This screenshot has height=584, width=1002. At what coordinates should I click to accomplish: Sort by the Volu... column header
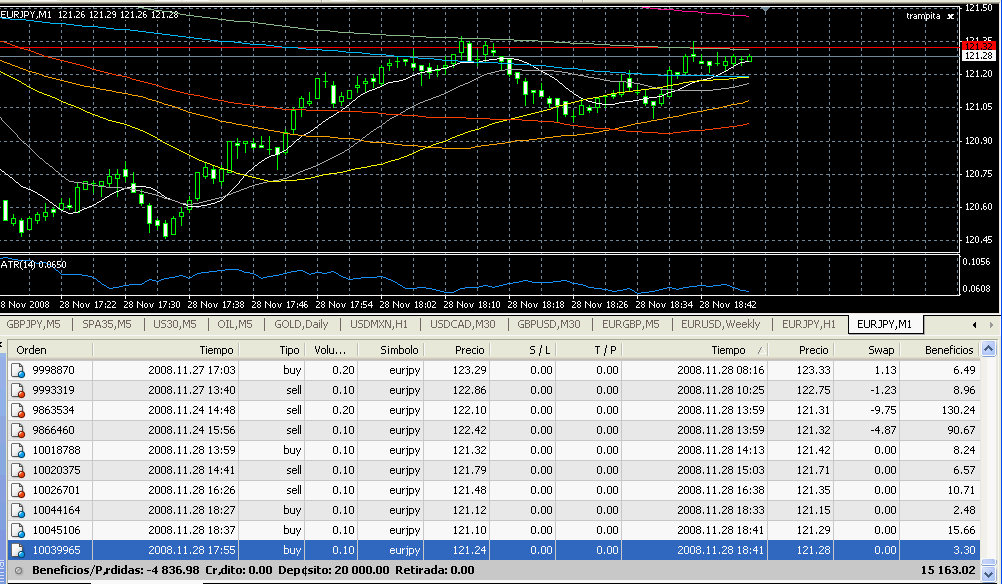pyautogui.click(x=332, y=350)
